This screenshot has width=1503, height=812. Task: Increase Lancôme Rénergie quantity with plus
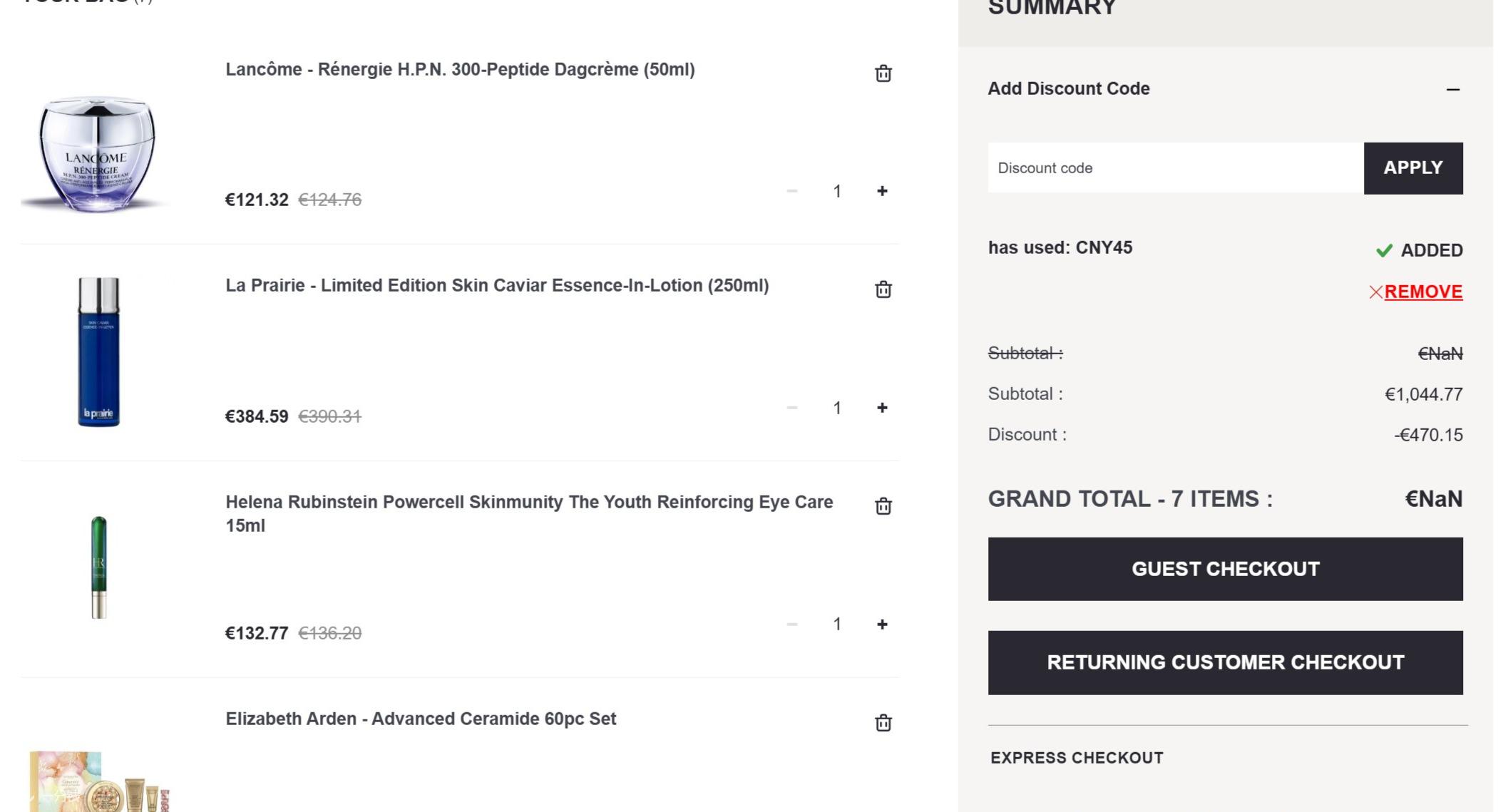click(x=882, y=191)
